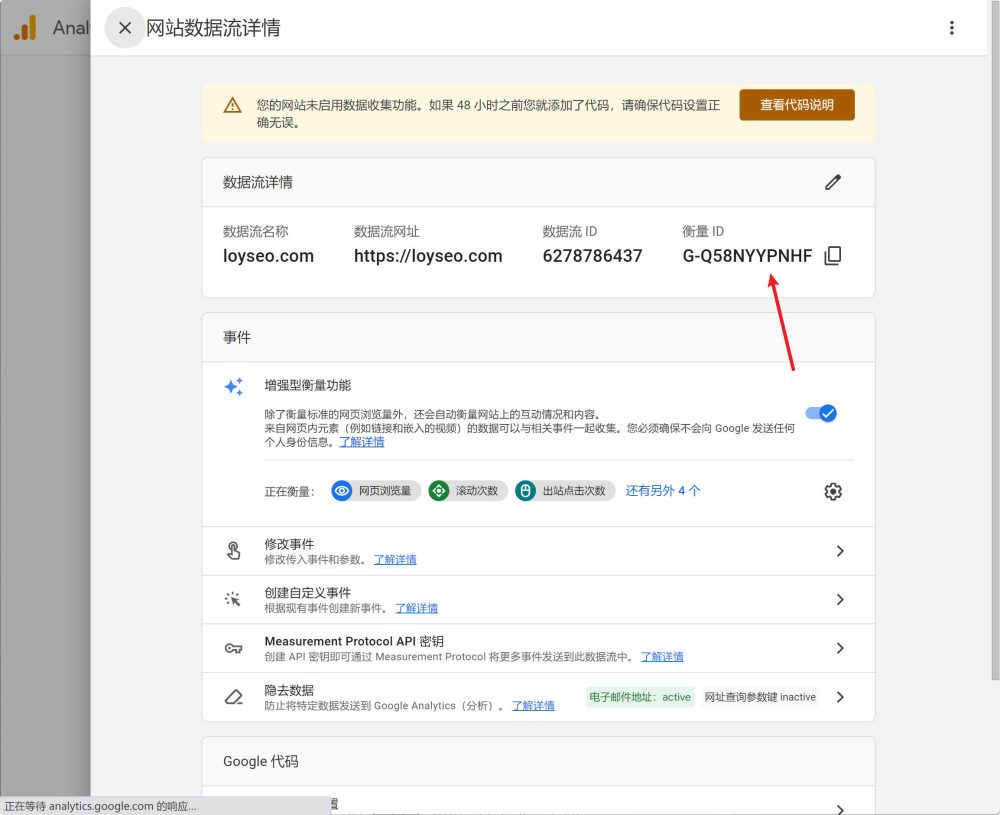
Task: Click the Google 代码 section header
Action: 260,761
